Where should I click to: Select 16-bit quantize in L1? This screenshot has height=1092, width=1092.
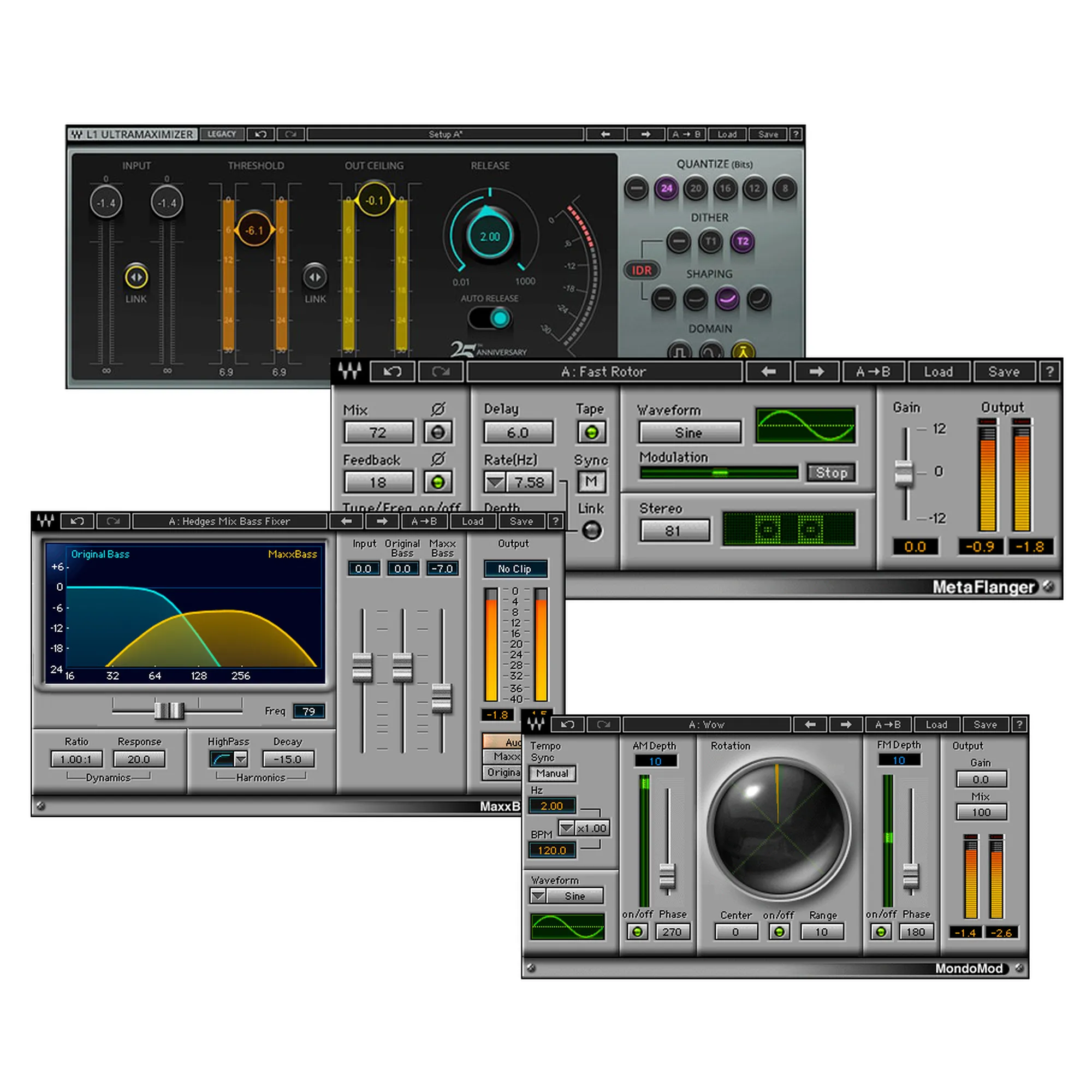[x=725, y=188]
